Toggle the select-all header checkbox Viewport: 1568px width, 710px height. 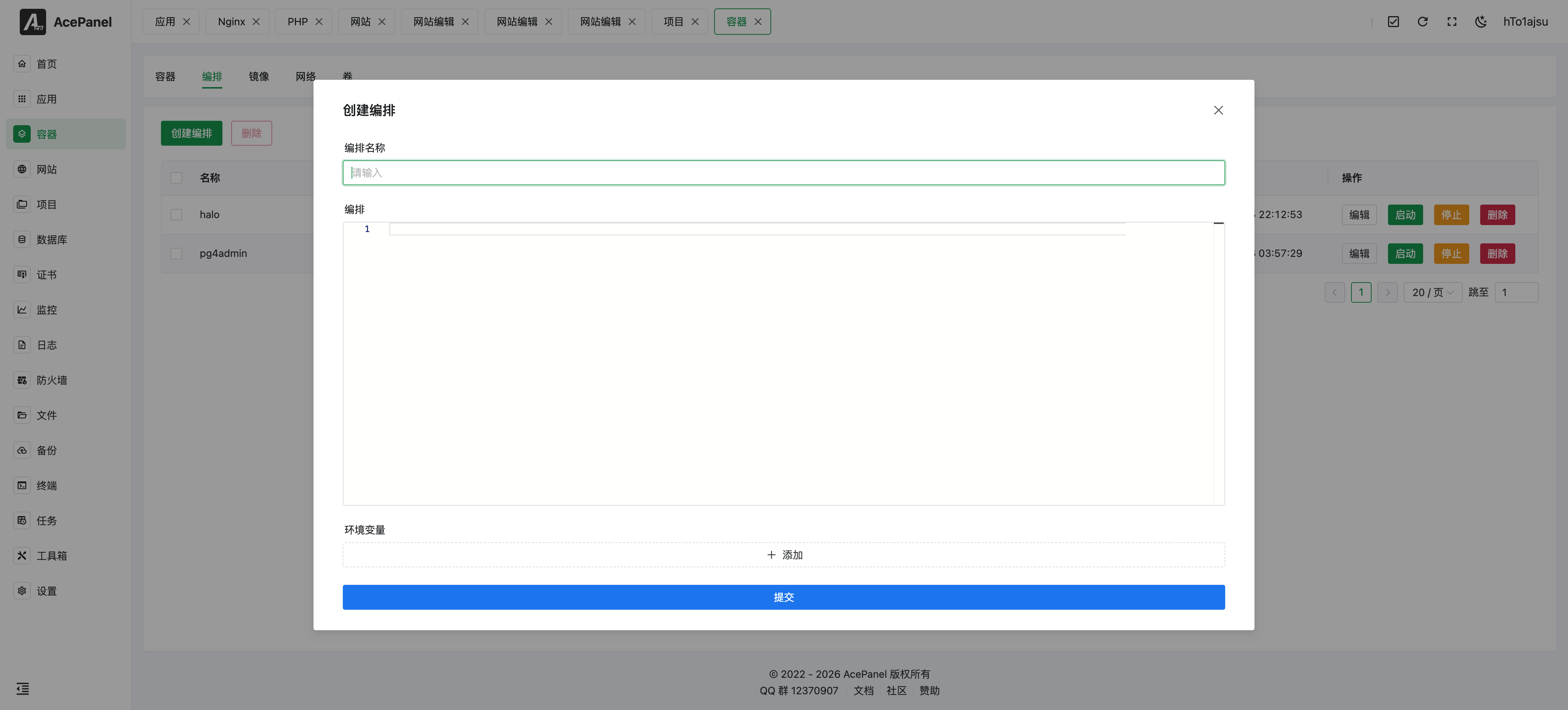tap(176, 178)
